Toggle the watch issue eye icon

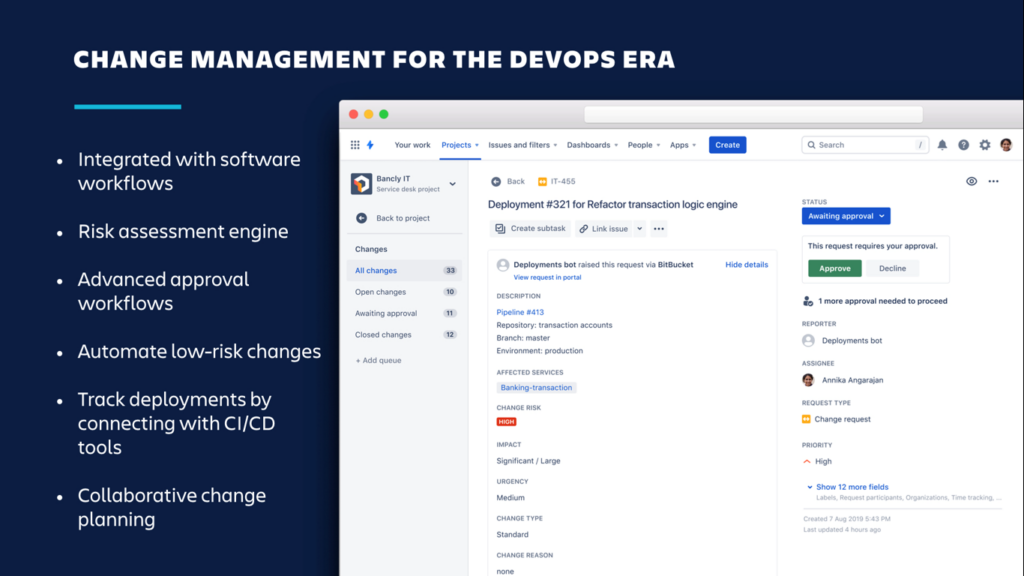pyautogui.click(x=971, y=182)
